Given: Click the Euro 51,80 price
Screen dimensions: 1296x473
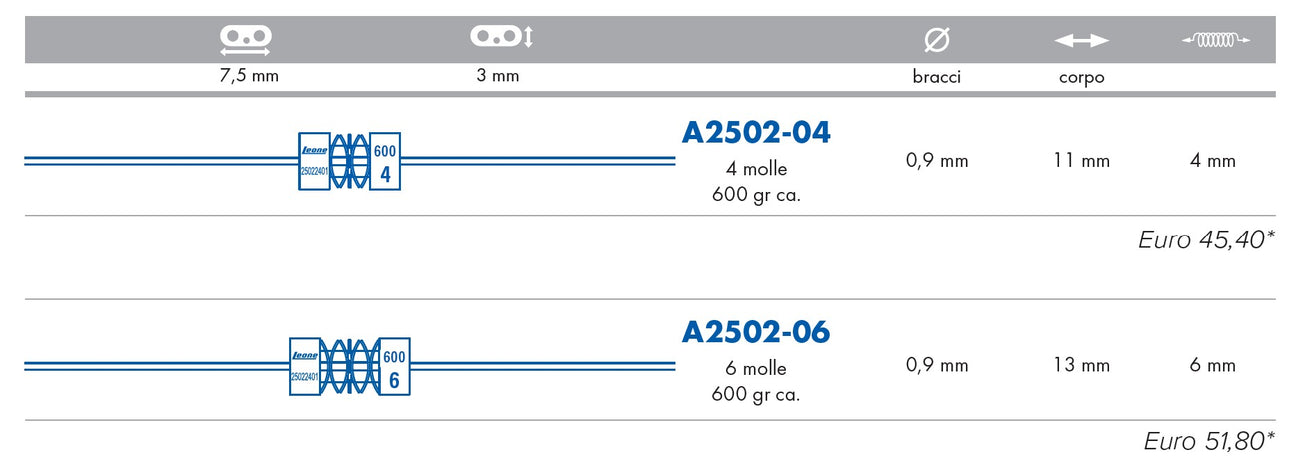Looking at the screenshot, I should pyautogui.click(x=1209, y=440).
